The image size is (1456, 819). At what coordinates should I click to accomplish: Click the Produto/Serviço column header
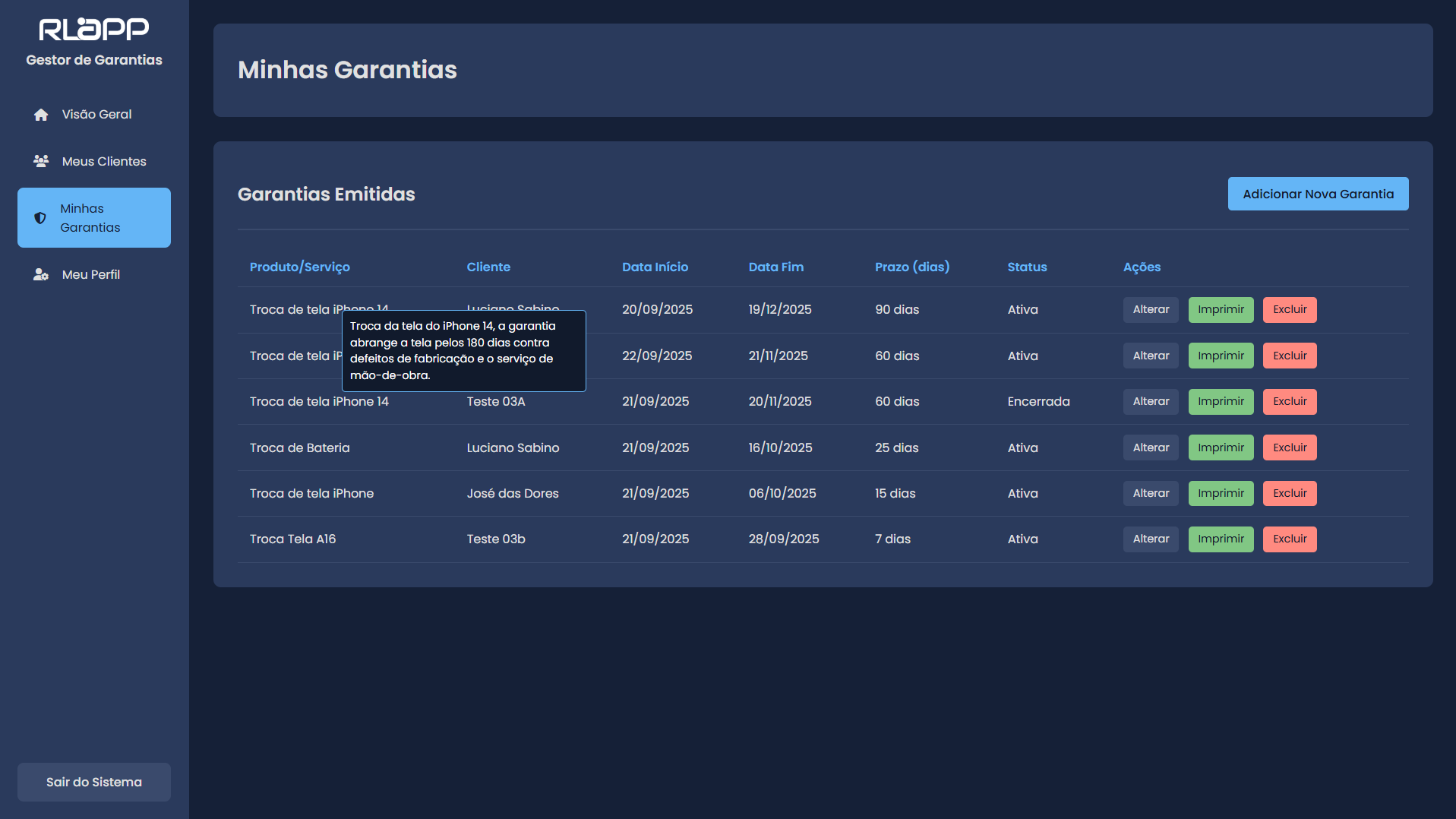click(299, 267)
